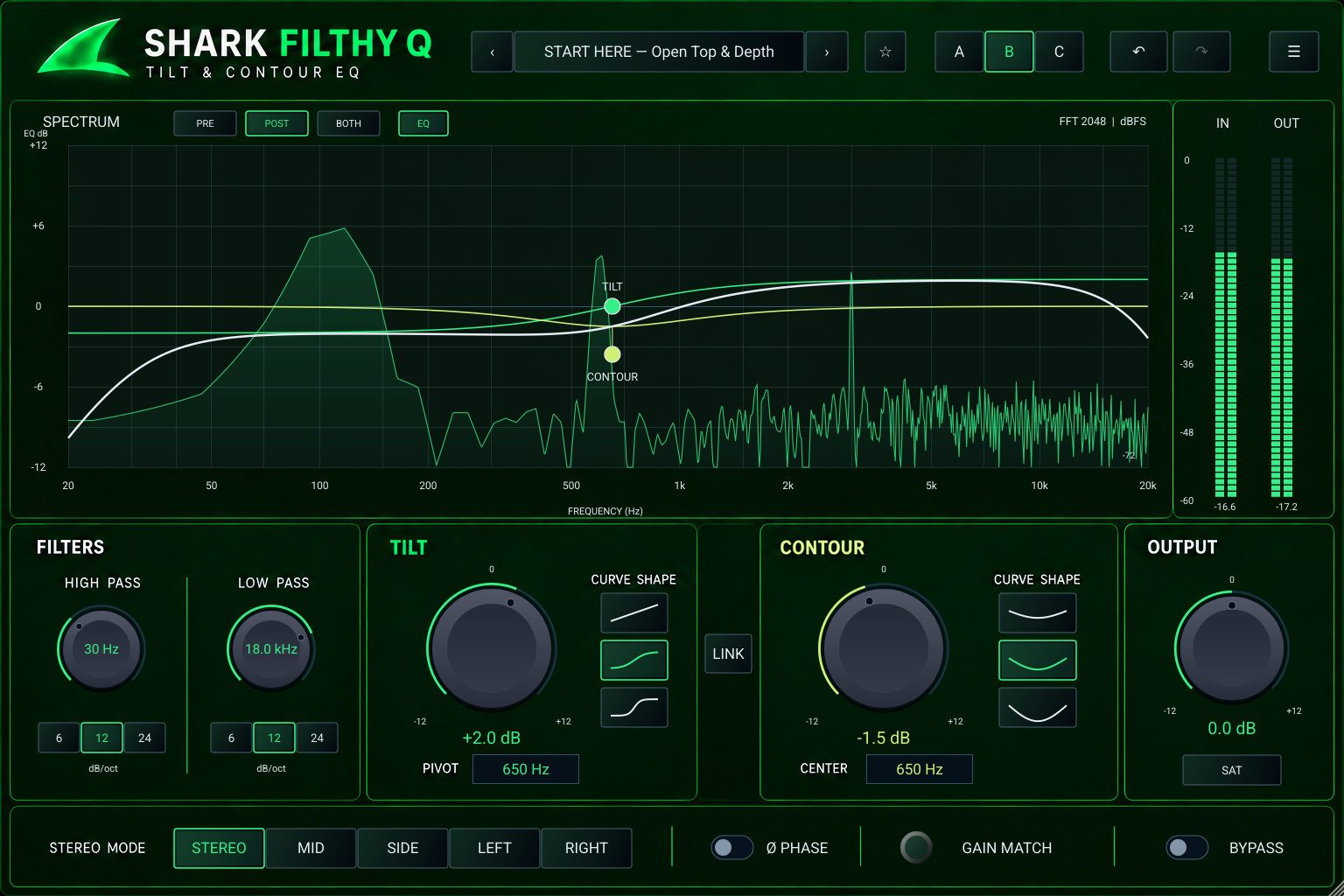Set high pass slope to 24 dB/oct
Screen dimensions: 1344x896
(x=144, y=738)
